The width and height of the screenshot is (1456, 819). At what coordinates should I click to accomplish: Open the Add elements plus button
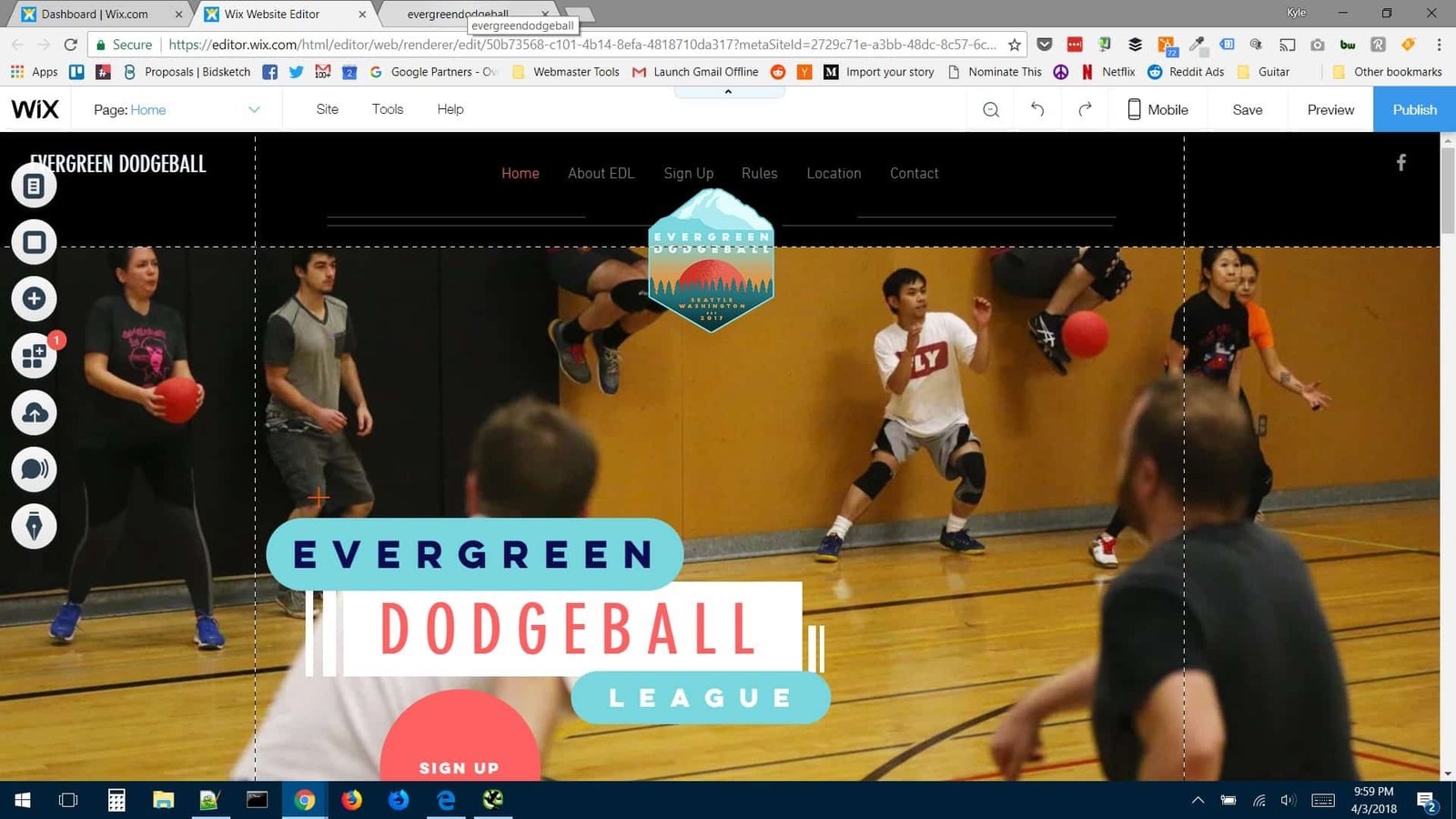(x=34, y=299)
